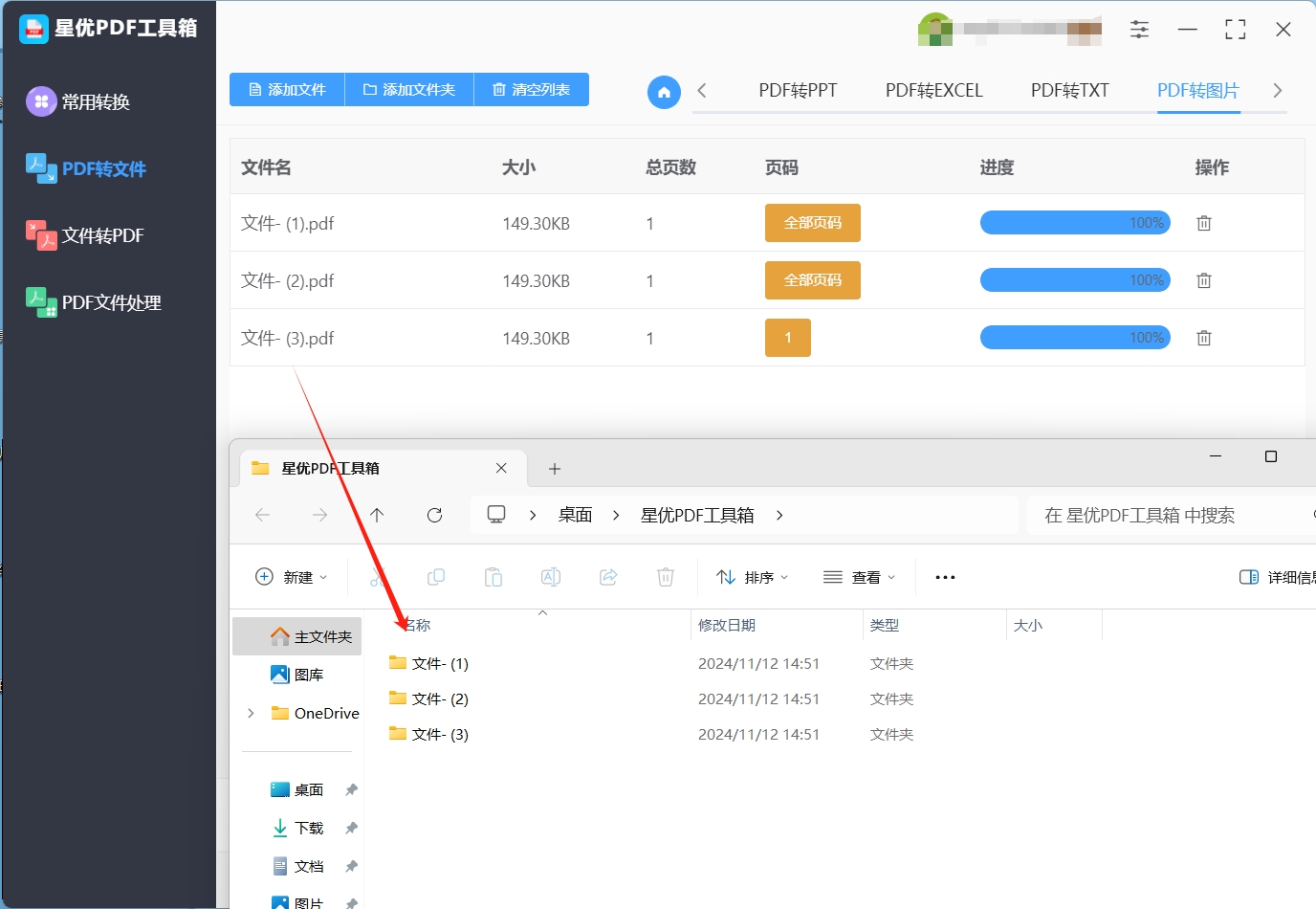
Task: Go to home via blue home icon
Action: (x=664, y=92)
